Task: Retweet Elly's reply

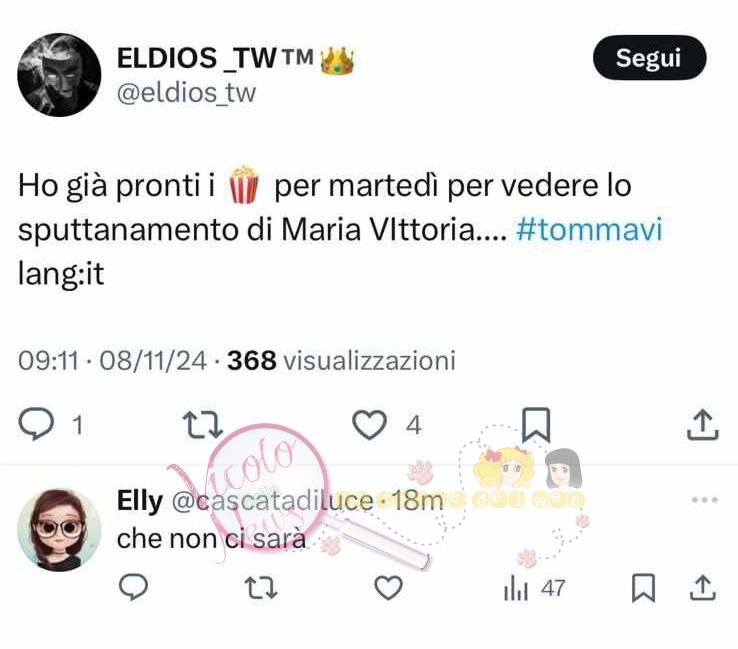Action: pyautogui.click(x=261, y=588)
